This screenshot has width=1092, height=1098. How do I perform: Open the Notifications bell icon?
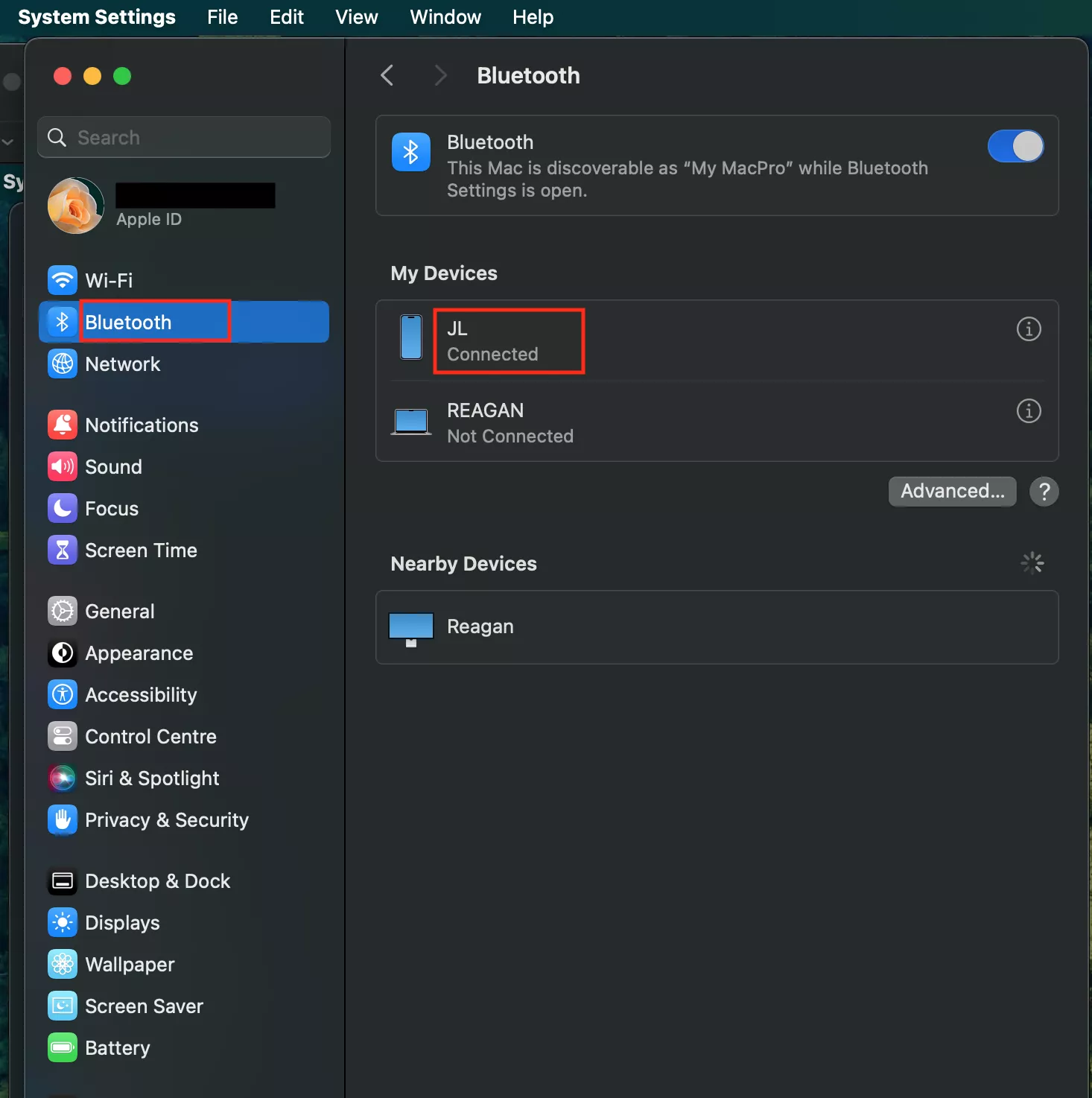click(x=63, y=425)
